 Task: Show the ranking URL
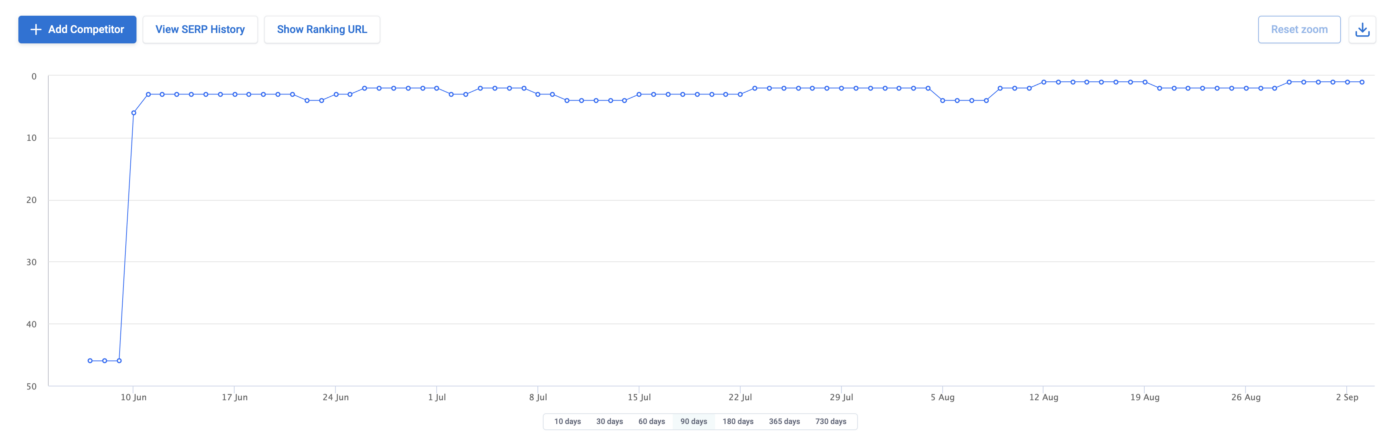tap(321, 30)
